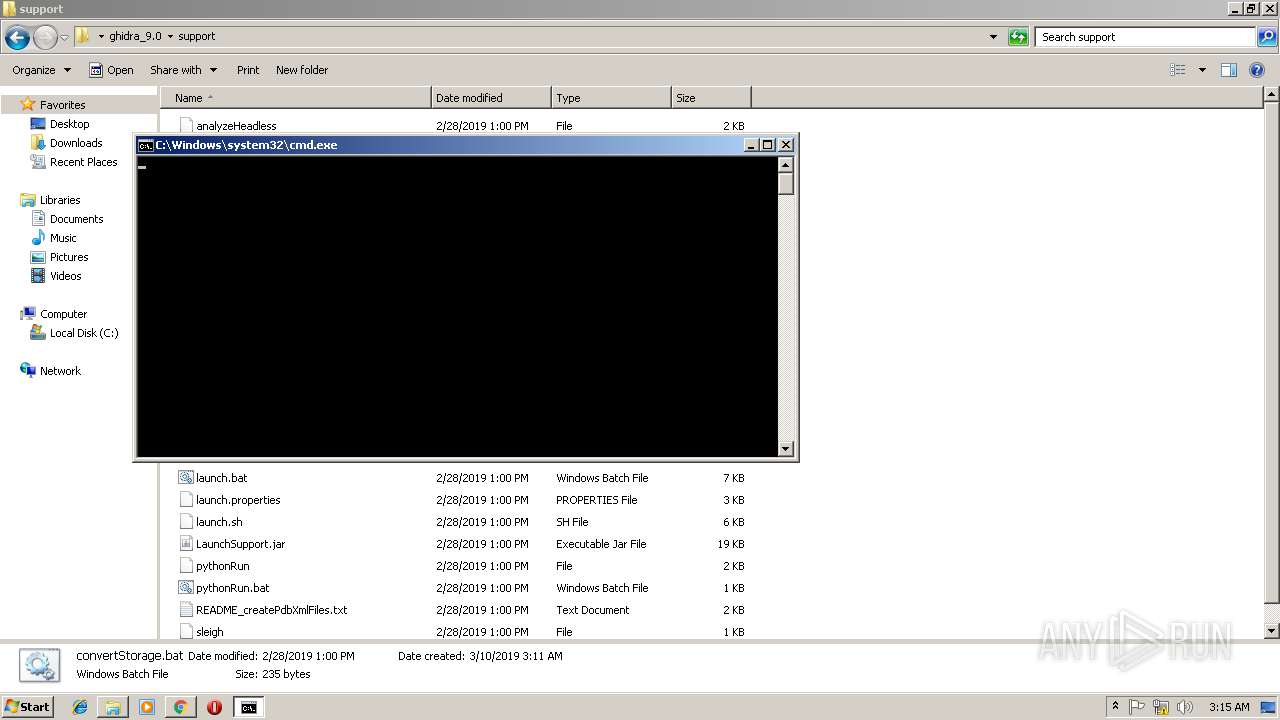This screenshot has width=1280, height=720.
Task: Expand the views options dropdown arrow
Action: pos(1202,70)
